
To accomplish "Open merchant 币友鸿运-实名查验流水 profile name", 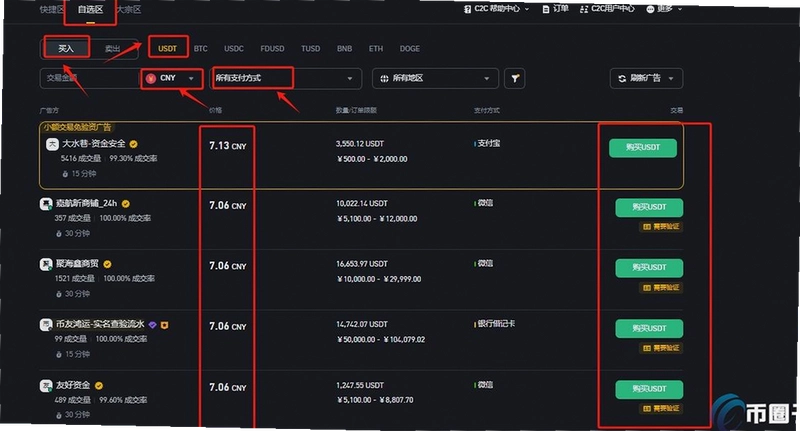I will point(100,324).
